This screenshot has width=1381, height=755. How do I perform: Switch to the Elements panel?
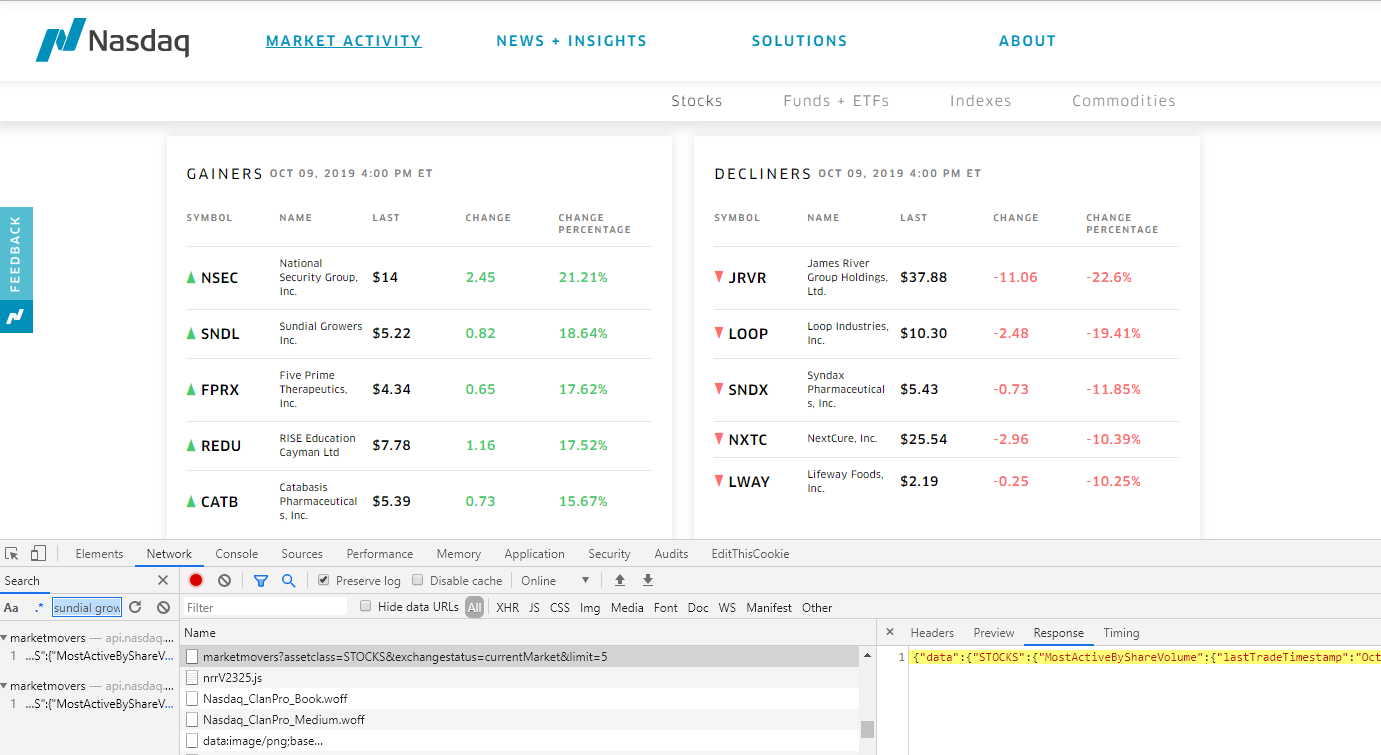coord(99,554)
